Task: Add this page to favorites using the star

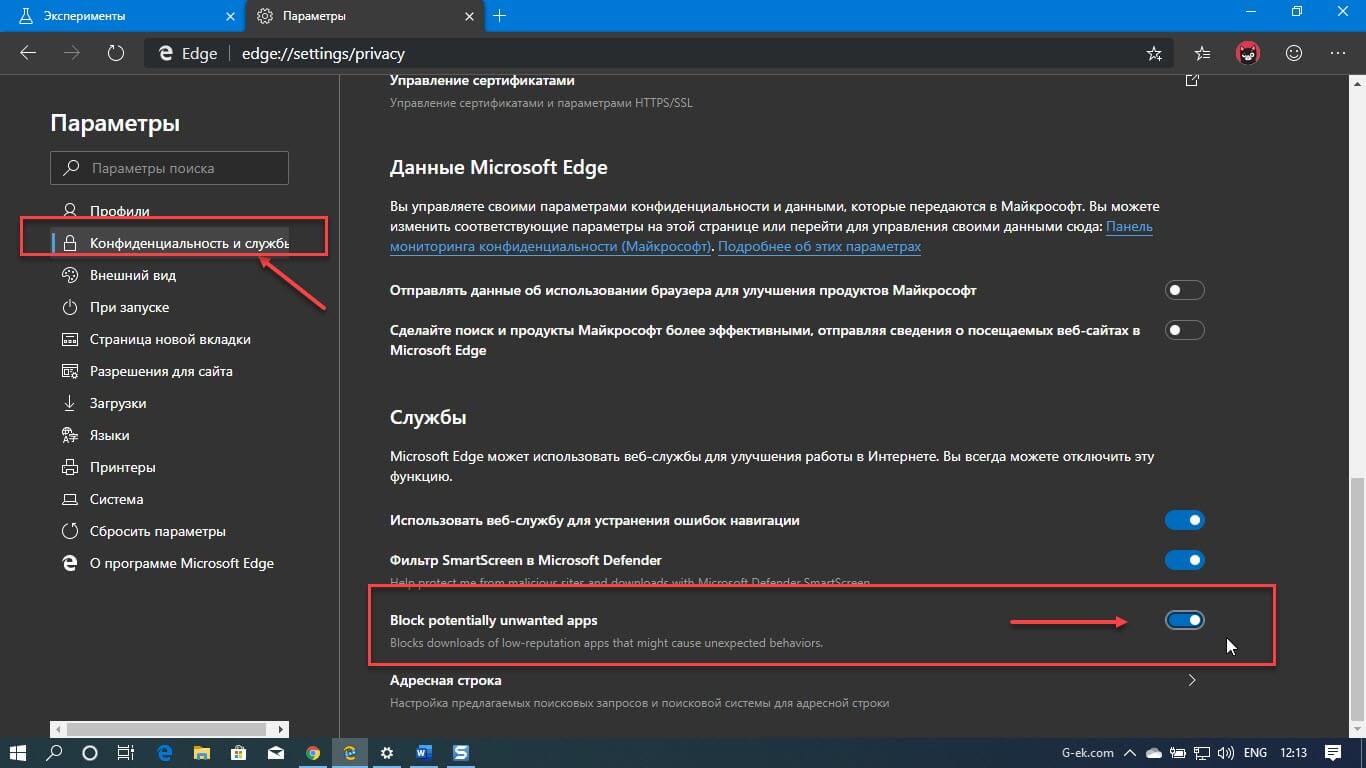Action: click(1154, 53)
